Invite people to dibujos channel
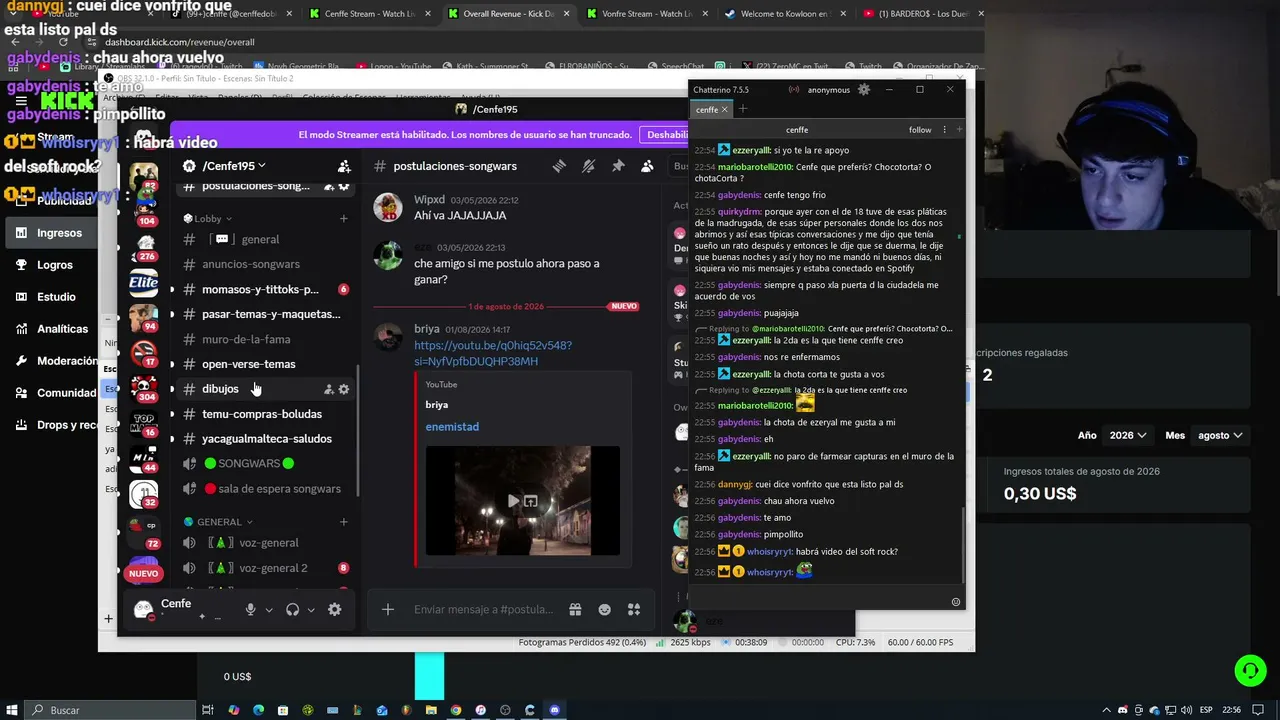The image size is (1280, 720). pyautogui.click(x=328, y=389)
